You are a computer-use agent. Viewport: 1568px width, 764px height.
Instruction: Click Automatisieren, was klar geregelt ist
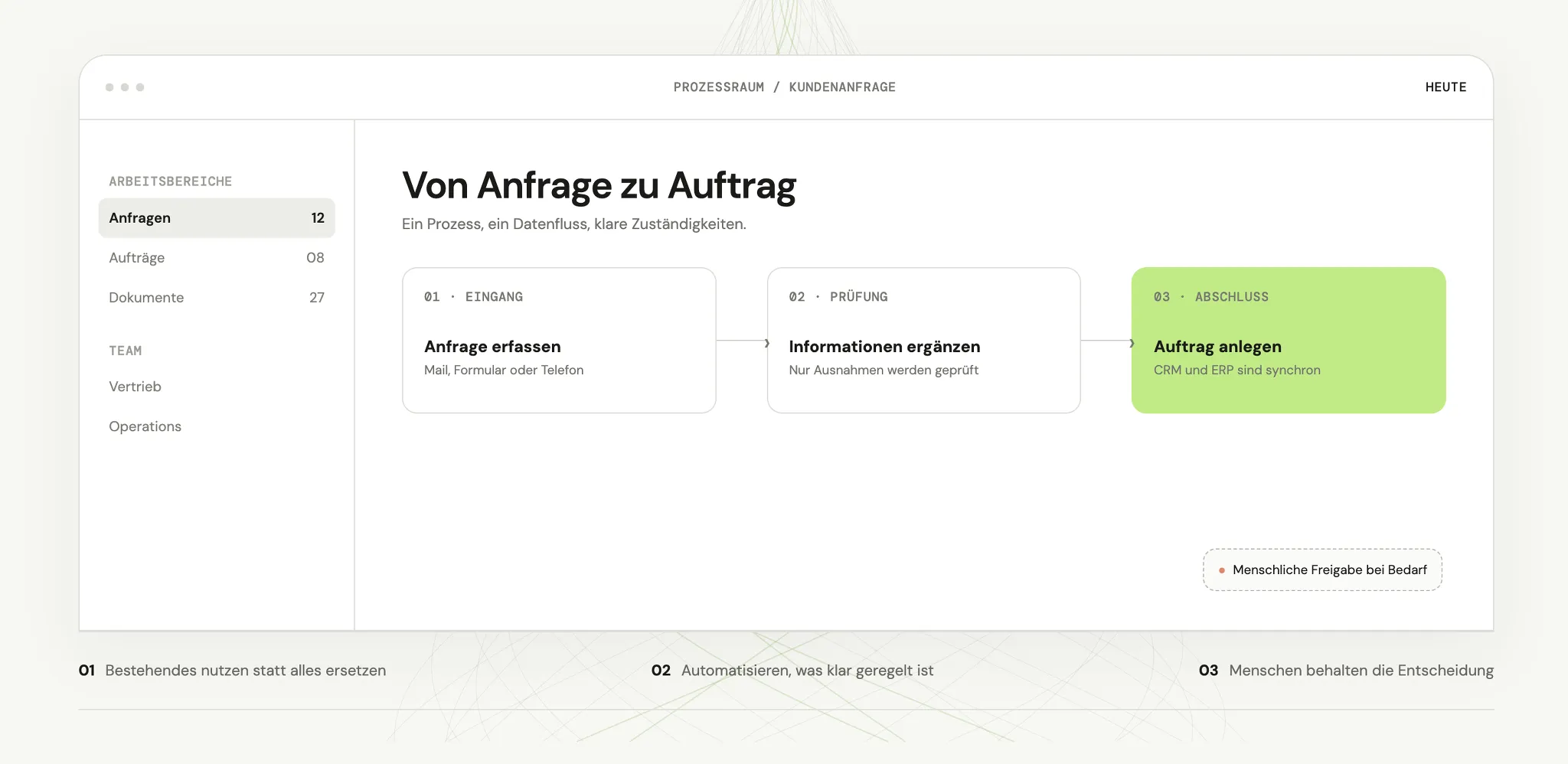[808, 671]
